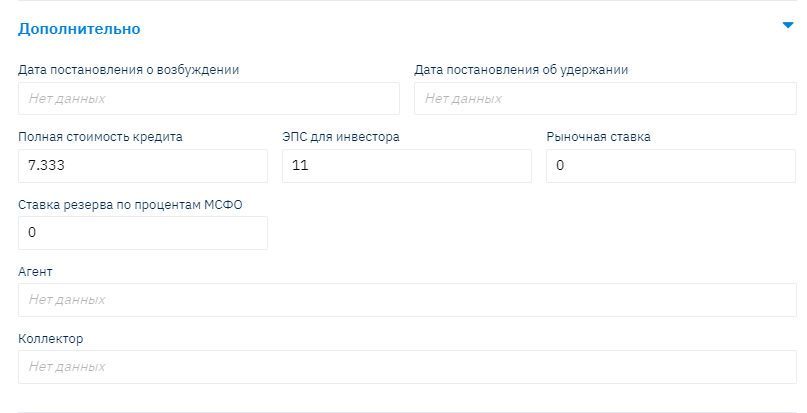
Task: Focus the Ставка резерва по процентам МСФО input
Action: pyautogui.click(x=142, y=233)
